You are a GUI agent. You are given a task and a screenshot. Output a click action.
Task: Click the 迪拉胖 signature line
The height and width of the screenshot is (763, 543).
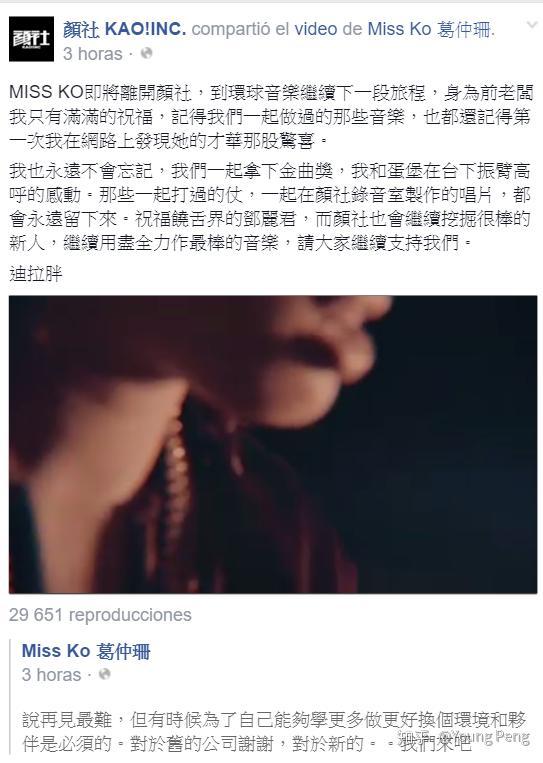[36, 274]
